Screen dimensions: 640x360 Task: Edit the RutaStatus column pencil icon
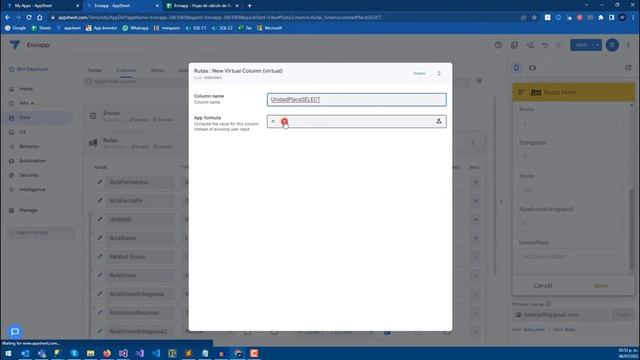[100, 238]
